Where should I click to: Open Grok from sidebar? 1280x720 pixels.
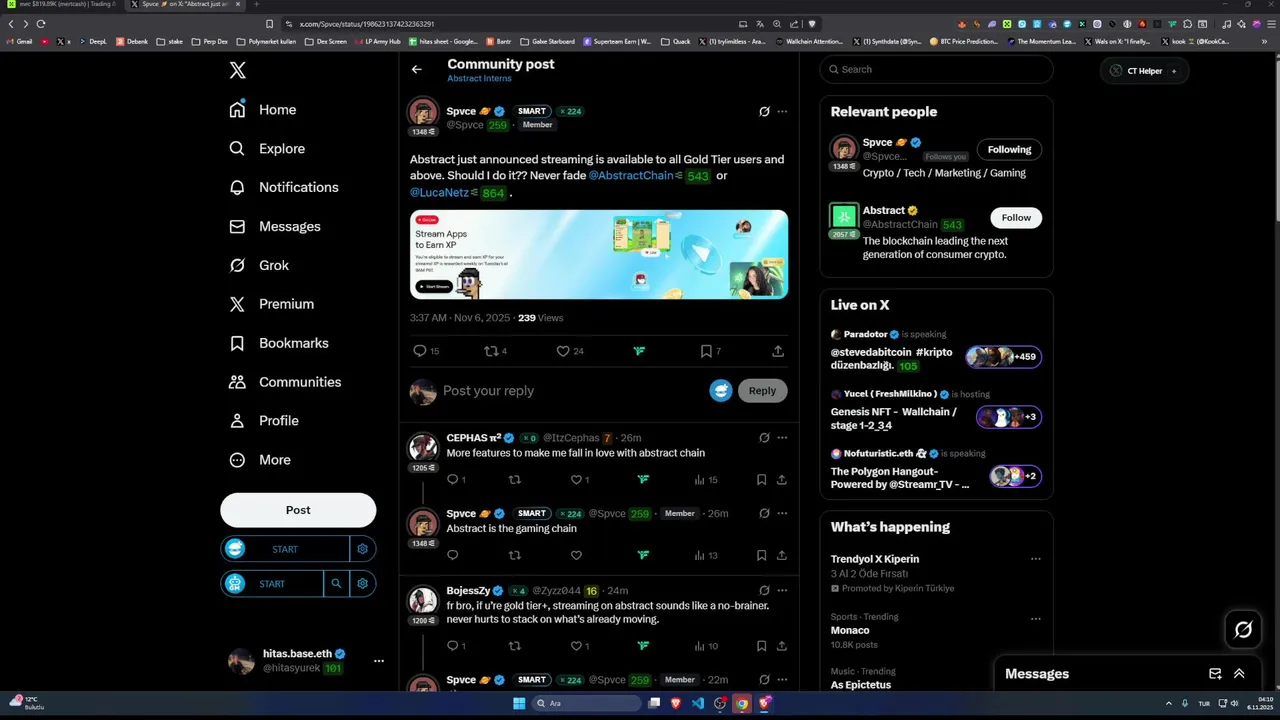[x=259, y=265]
